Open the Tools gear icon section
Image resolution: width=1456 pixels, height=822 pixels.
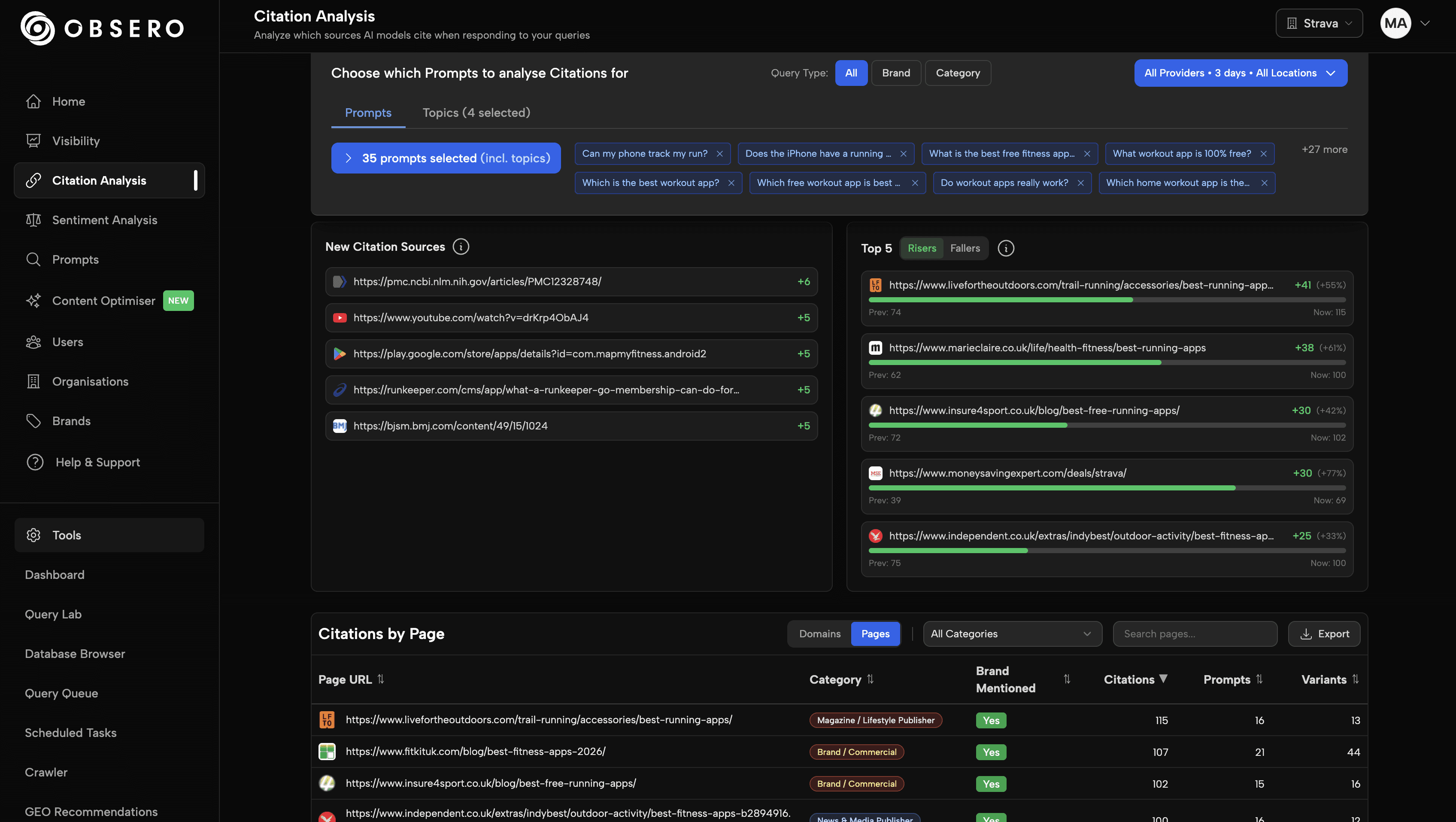pos(33,535)
